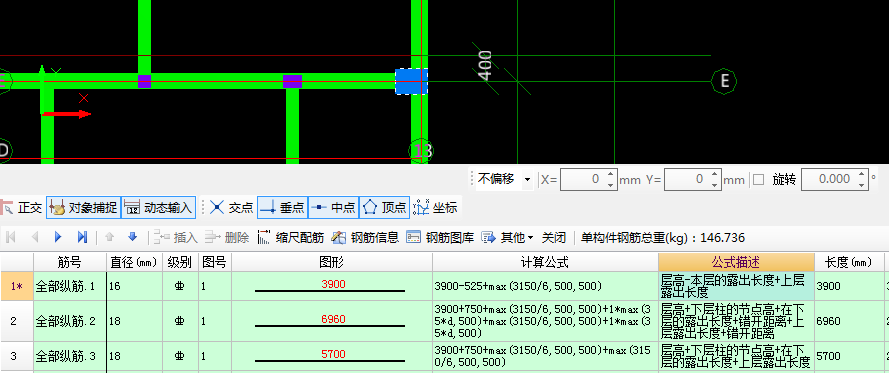889x373 pixels.
Task: Select 缩尺配筋 scaling rebar tool
Action: coord(290,238)
